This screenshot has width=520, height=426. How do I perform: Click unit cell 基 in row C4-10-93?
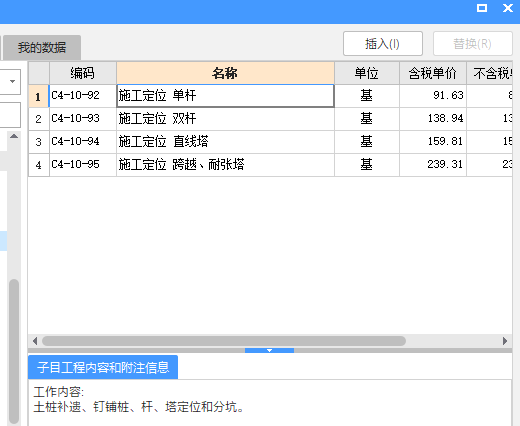(367, 119)
